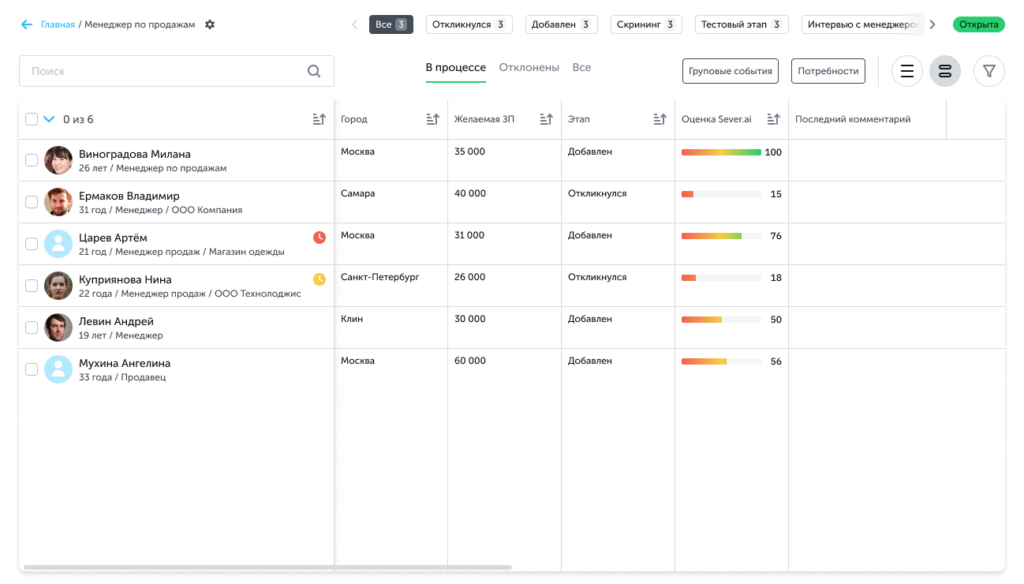Click the magnifier icon in search box

(314, 71)
